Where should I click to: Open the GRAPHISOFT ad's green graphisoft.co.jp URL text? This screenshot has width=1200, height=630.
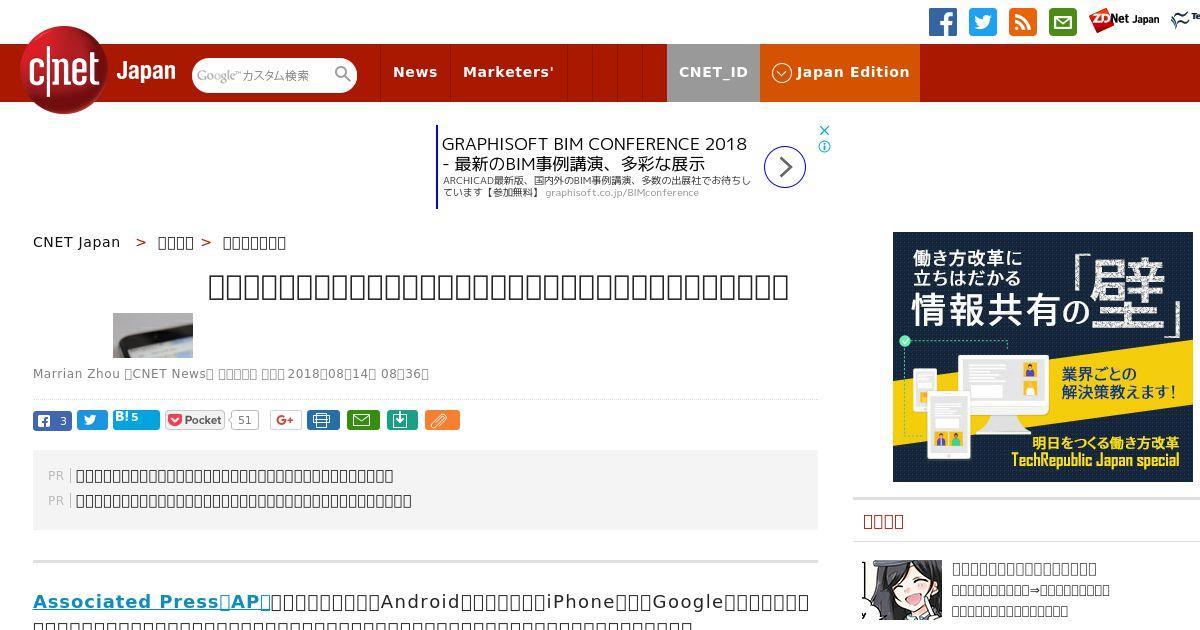click(x=621, y=192)
